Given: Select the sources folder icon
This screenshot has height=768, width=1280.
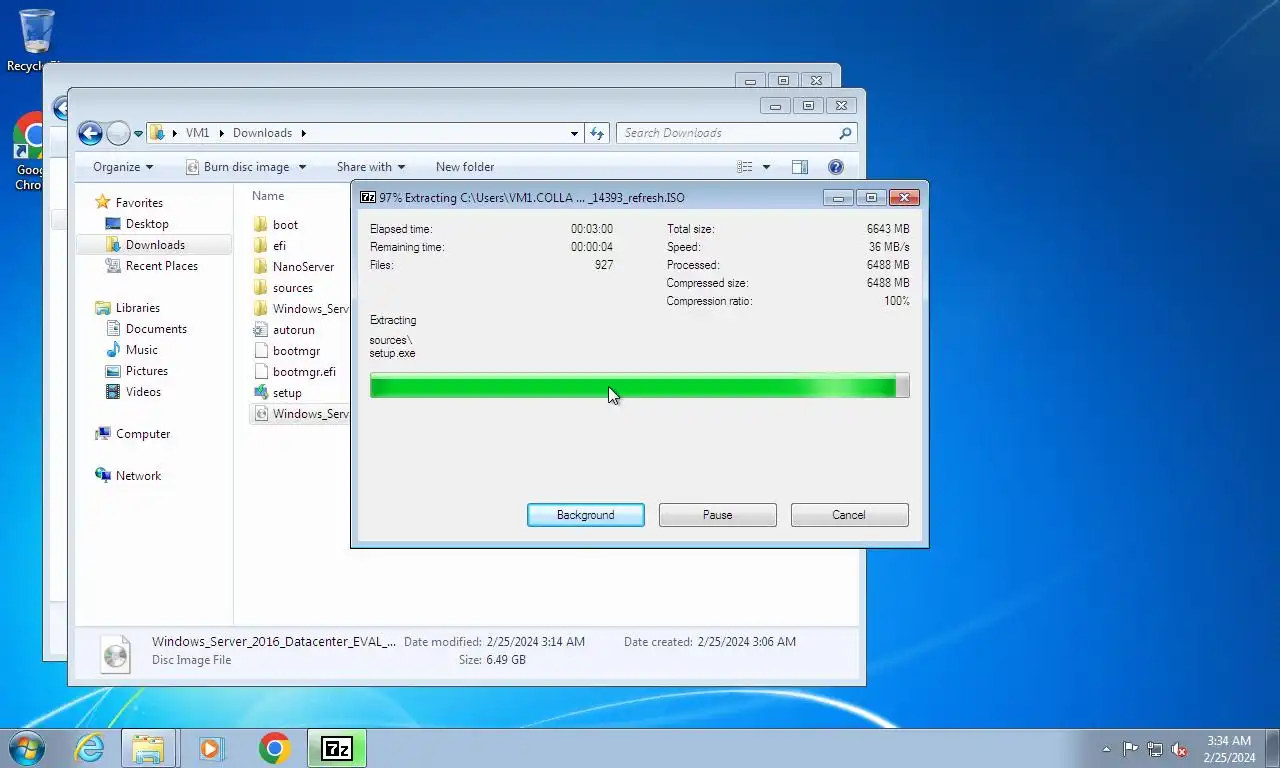Looking at the screenshot, I should (261, 288).
